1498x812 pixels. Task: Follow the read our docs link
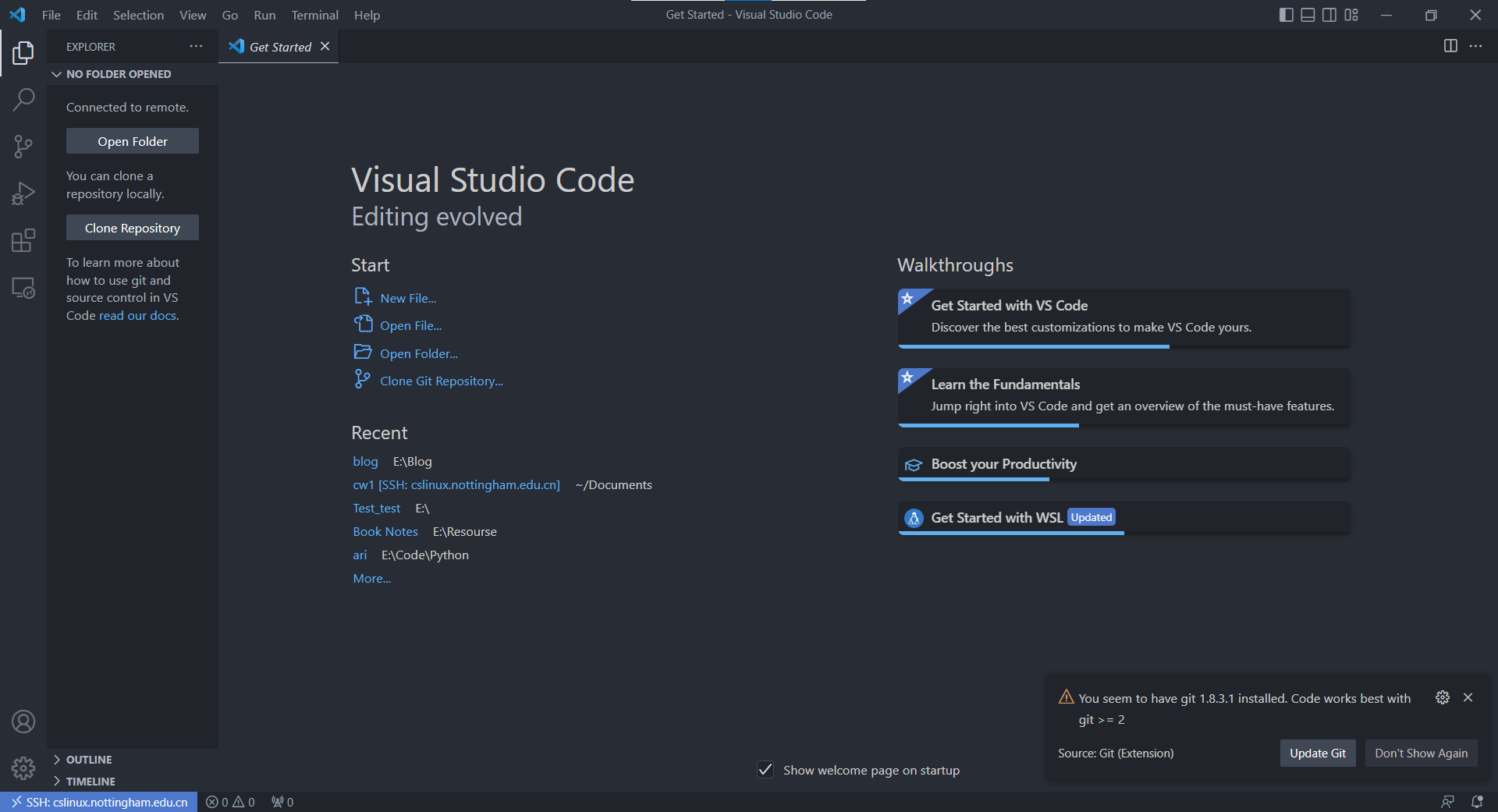pyautogui.click(x=139, y=315)
